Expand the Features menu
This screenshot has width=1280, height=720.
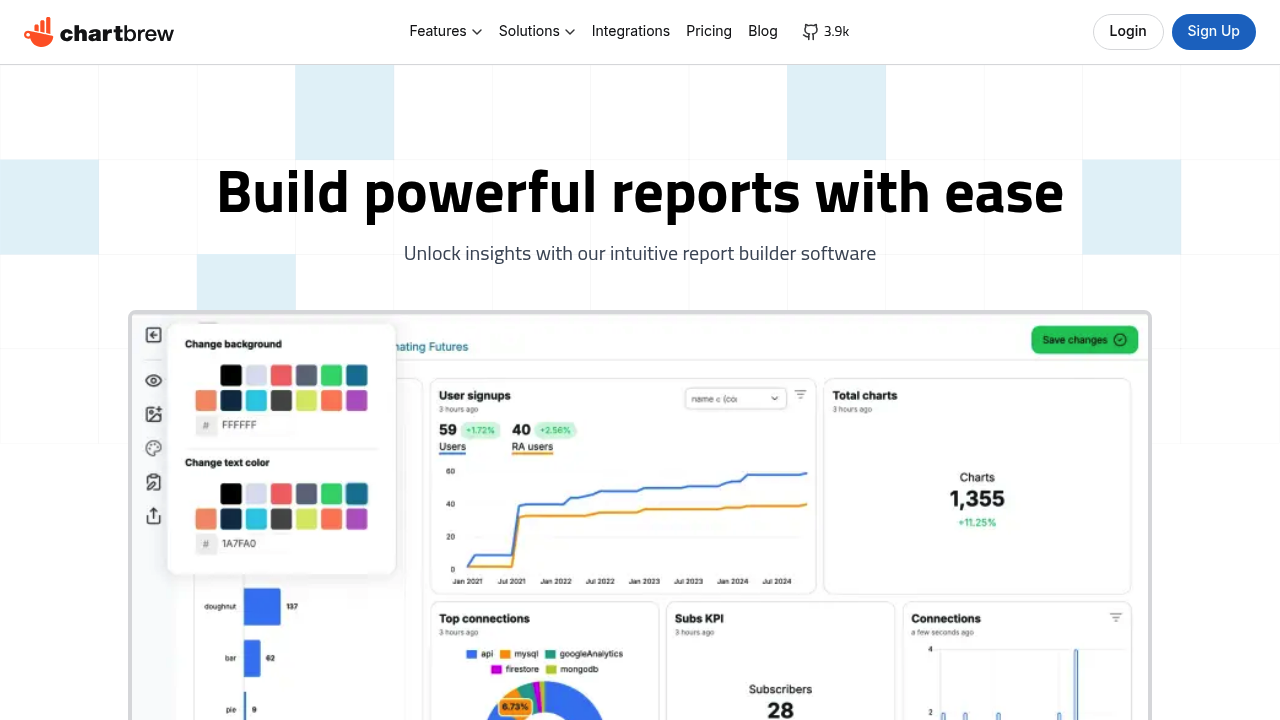[446, 31]
